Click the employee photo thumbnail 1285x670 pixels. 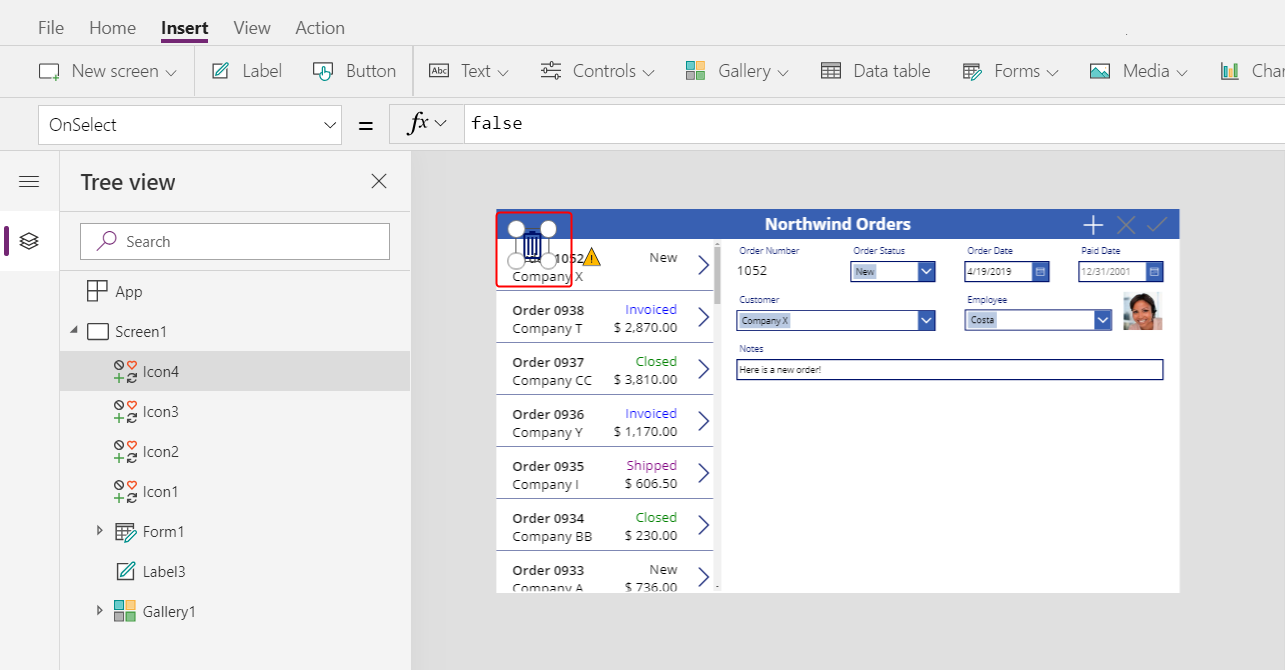(x=1143, y=311)
